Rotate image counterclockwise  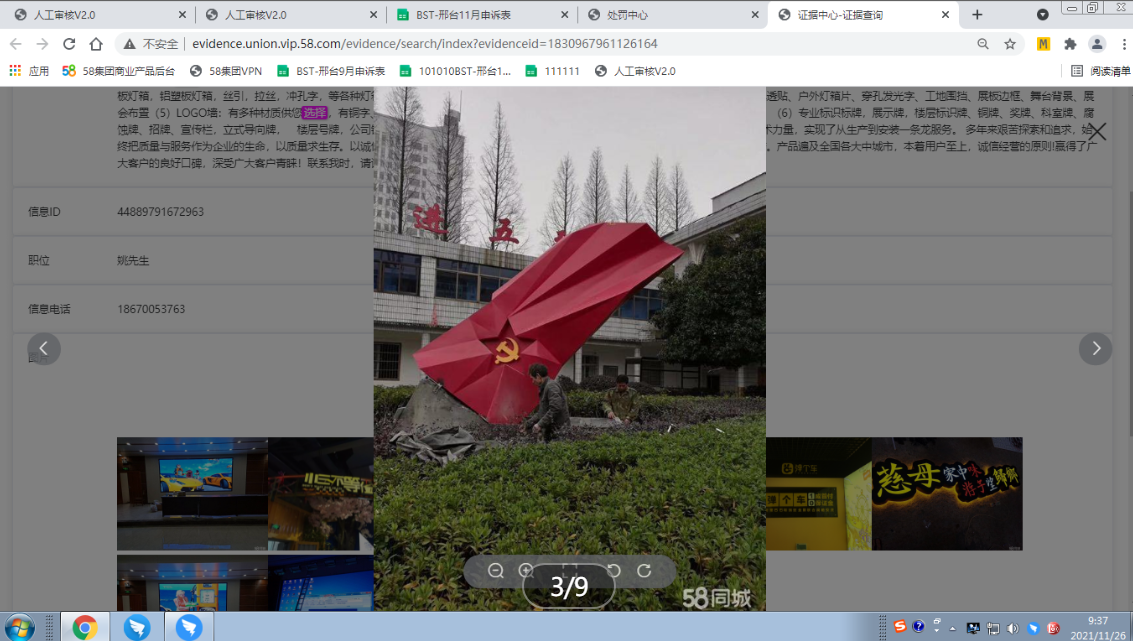(613, 571)
